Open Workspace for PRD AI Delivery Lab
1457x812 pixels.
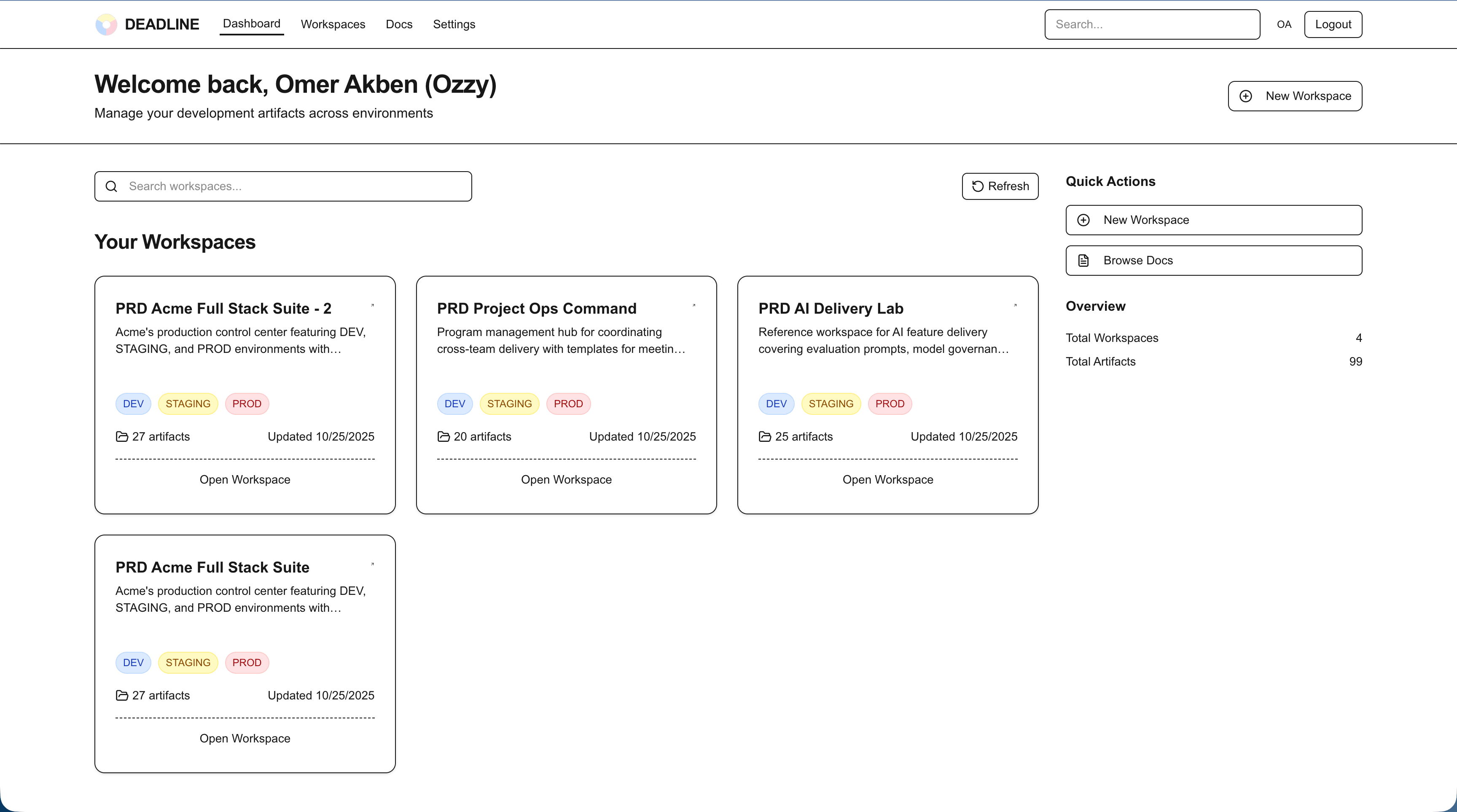pos(887,479)
